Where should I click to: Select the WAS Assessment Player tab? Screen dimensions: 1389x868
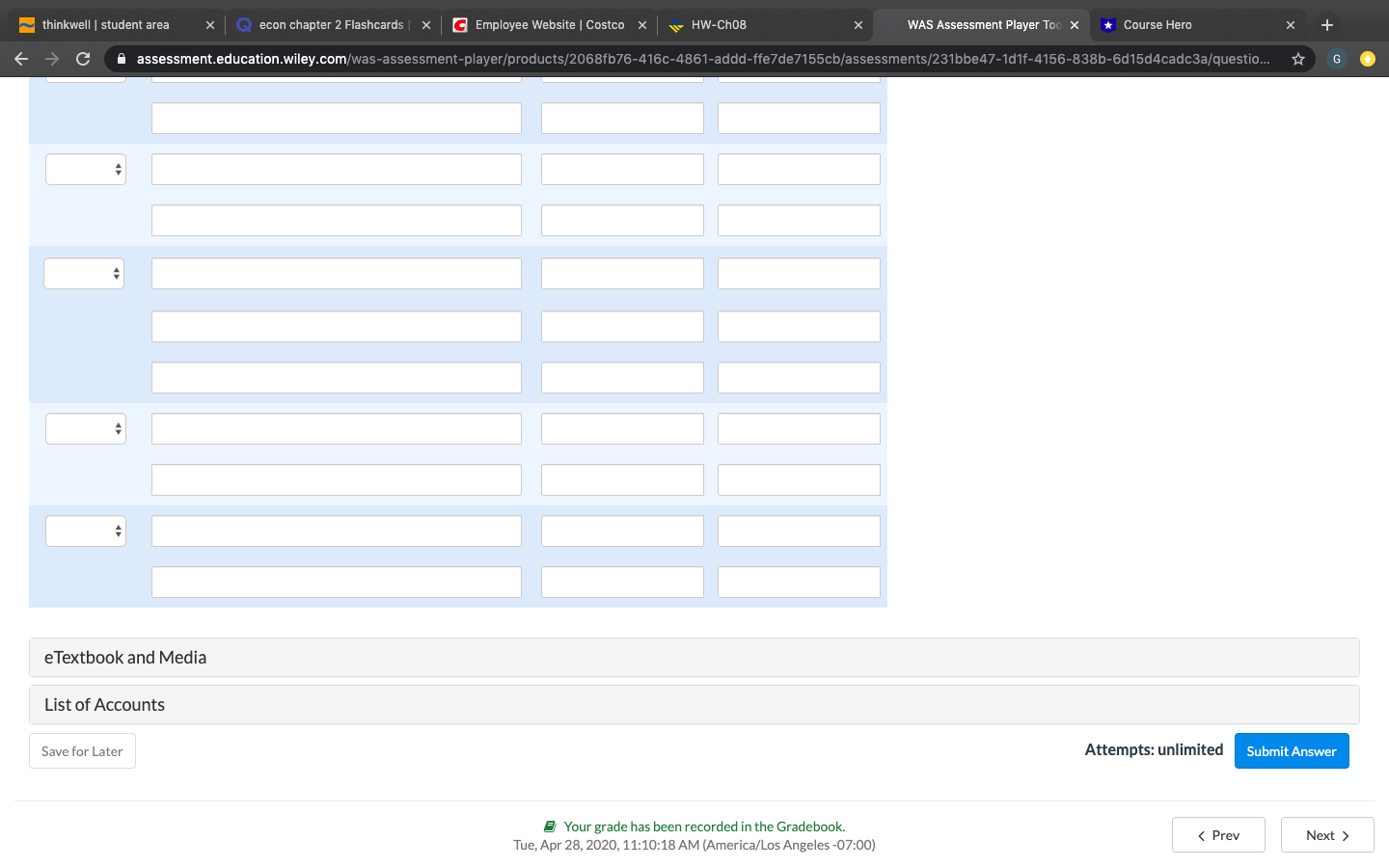click(x=981, y=25)
